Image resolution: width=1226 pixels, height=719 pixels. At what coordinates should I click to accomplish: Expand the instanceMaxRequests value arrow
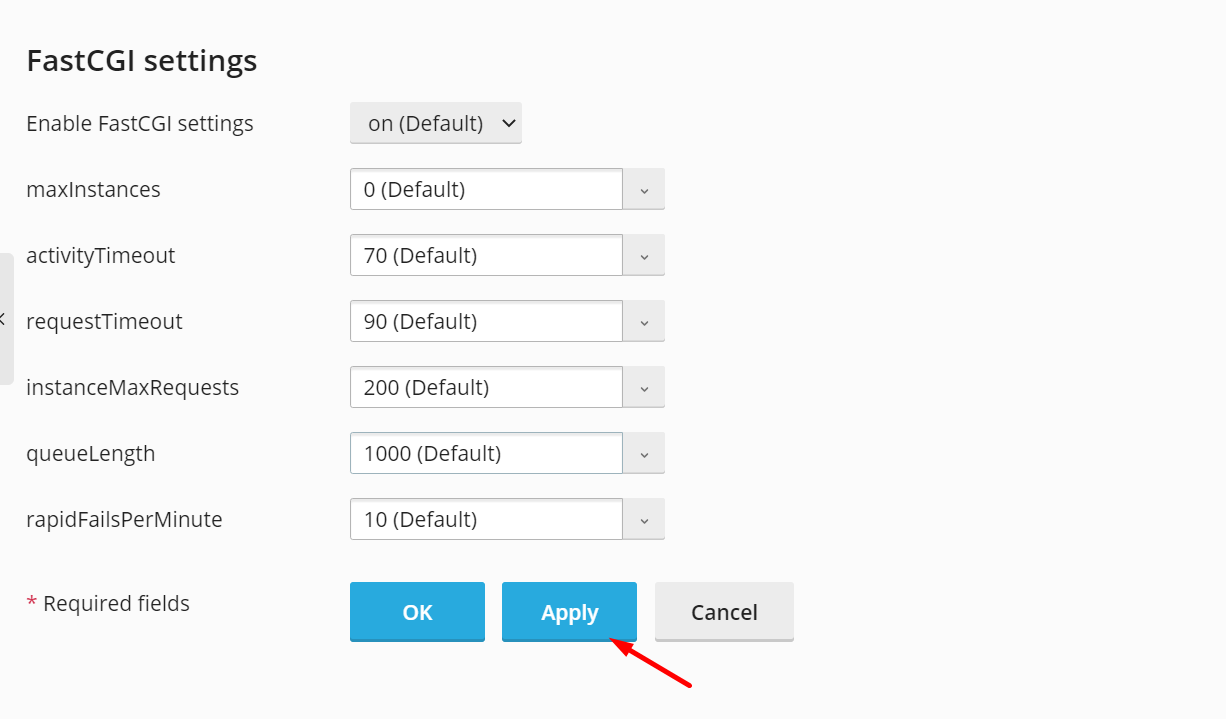point(644,387)
